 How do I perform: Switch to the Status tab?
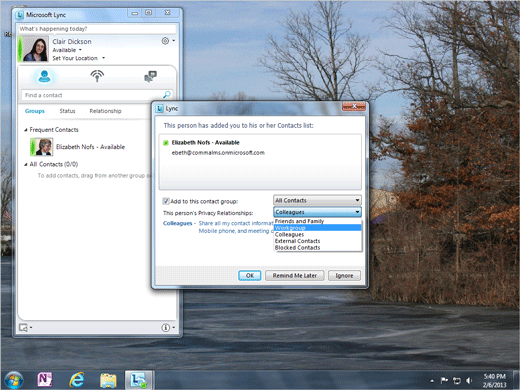pyautogui.click(x=67, y=111)
